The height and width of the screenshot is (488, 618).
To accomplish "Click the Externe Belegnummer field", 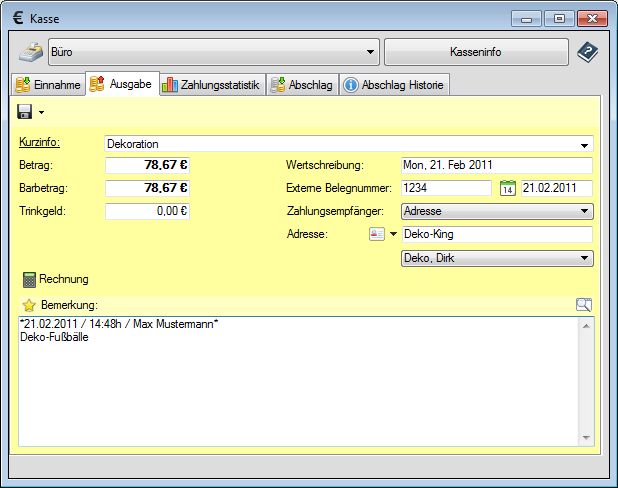I will (x=446, y=188).
